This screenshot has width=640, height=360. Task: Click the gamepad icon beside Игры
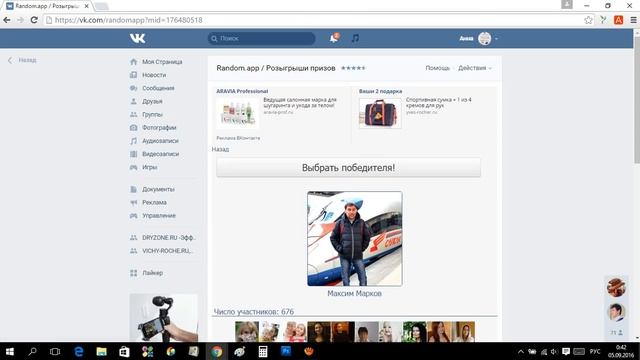(x=133, y=167)
